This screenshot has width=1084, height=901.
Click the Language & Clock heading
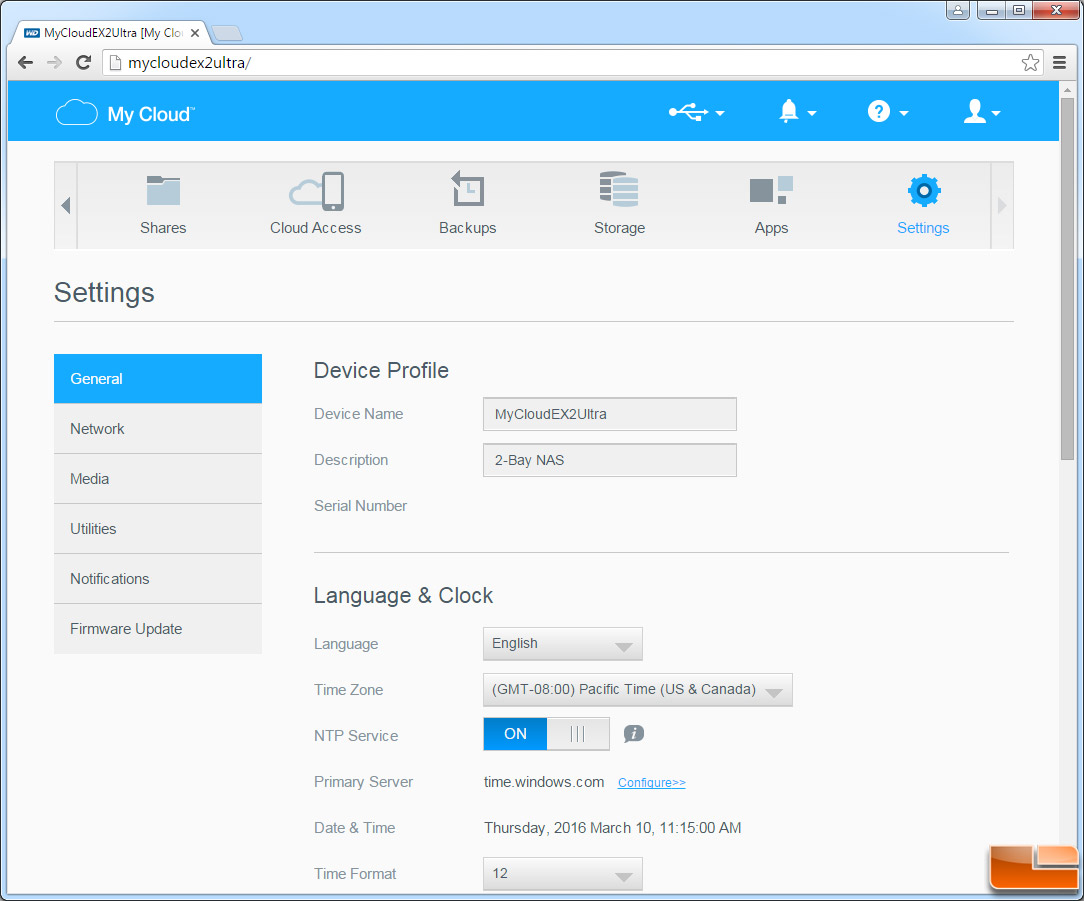[x=403, y=595]
